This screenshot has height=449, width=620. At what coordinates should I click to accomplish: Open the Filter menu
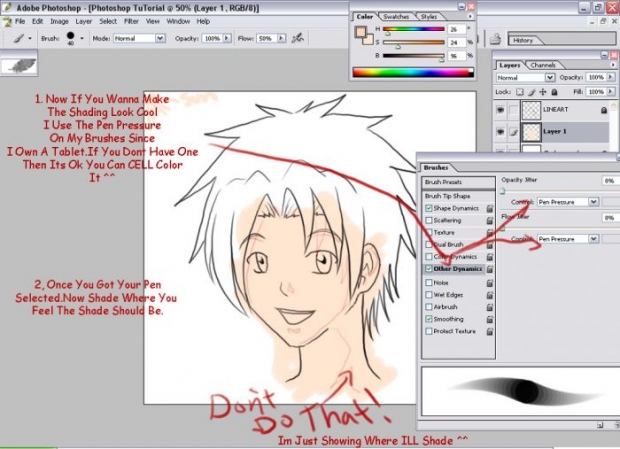pyautogui.click(x=131, y=21)
